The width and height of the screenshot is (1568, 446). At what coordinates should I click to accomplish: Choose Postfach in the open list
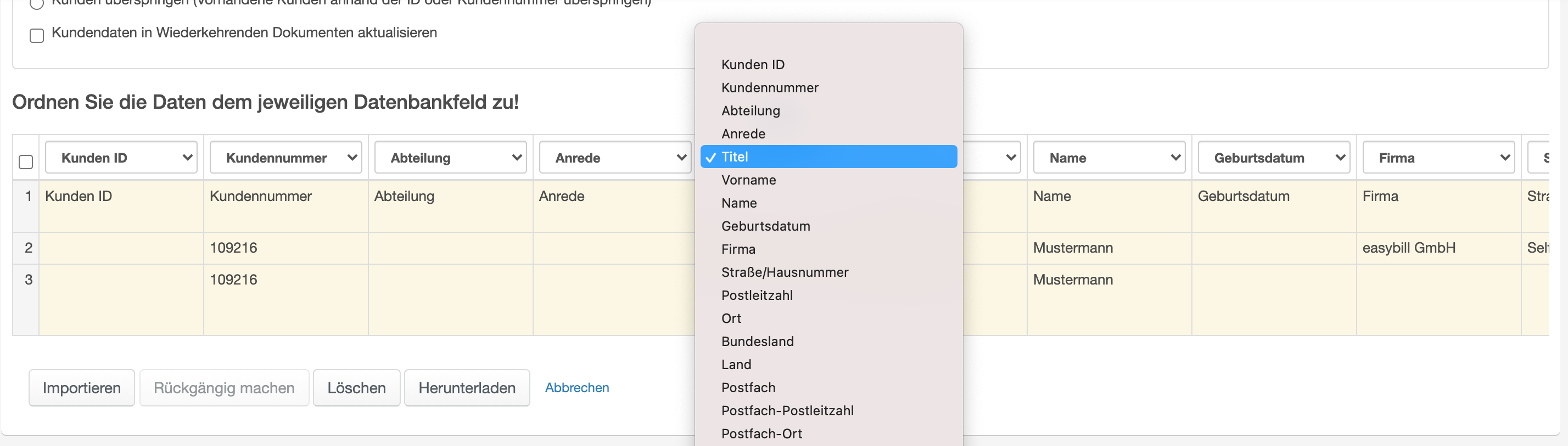tap(828, 388)
